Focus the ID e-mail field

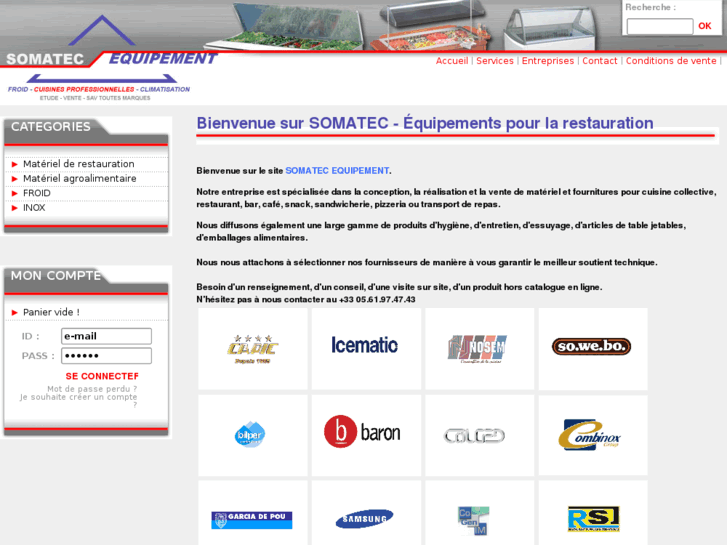106,336
